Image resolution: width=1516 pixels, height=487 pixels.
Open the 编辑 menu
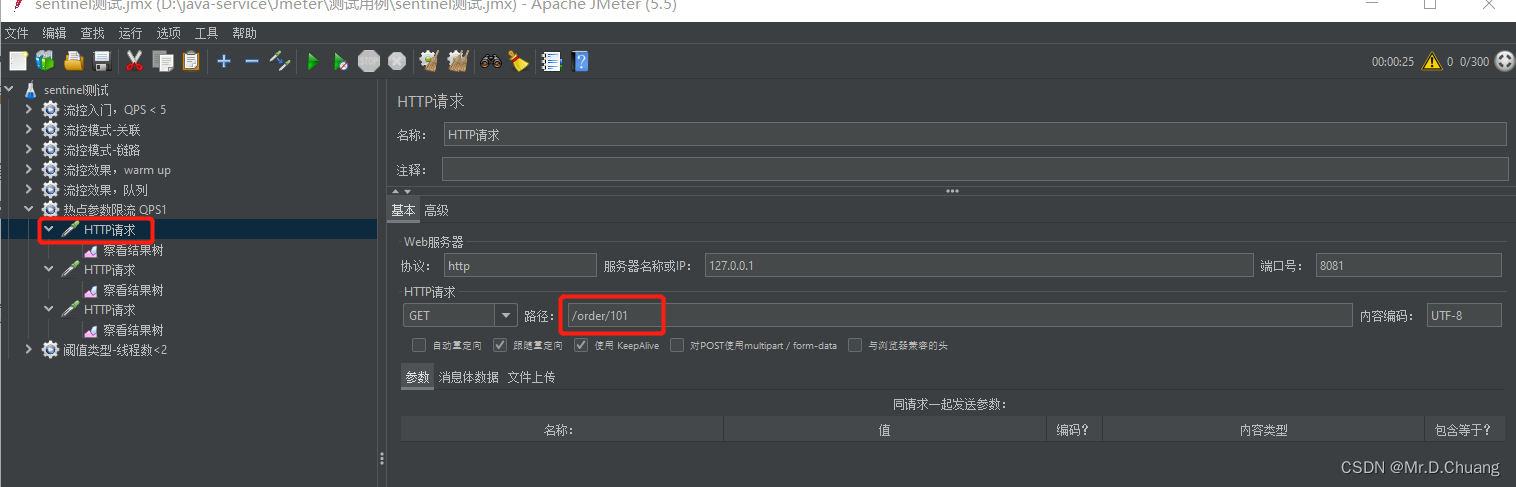[54, 33]
